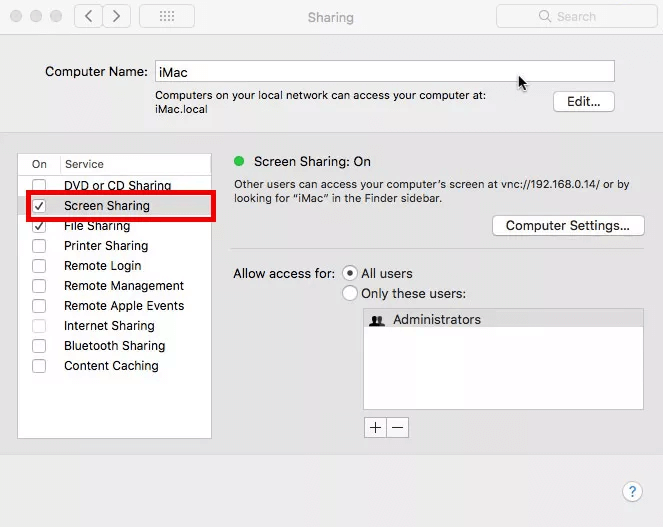Uncheck the Screen Sharing checkbox
The height and width of the screenshot is (527, 663).
click(39, 206)
